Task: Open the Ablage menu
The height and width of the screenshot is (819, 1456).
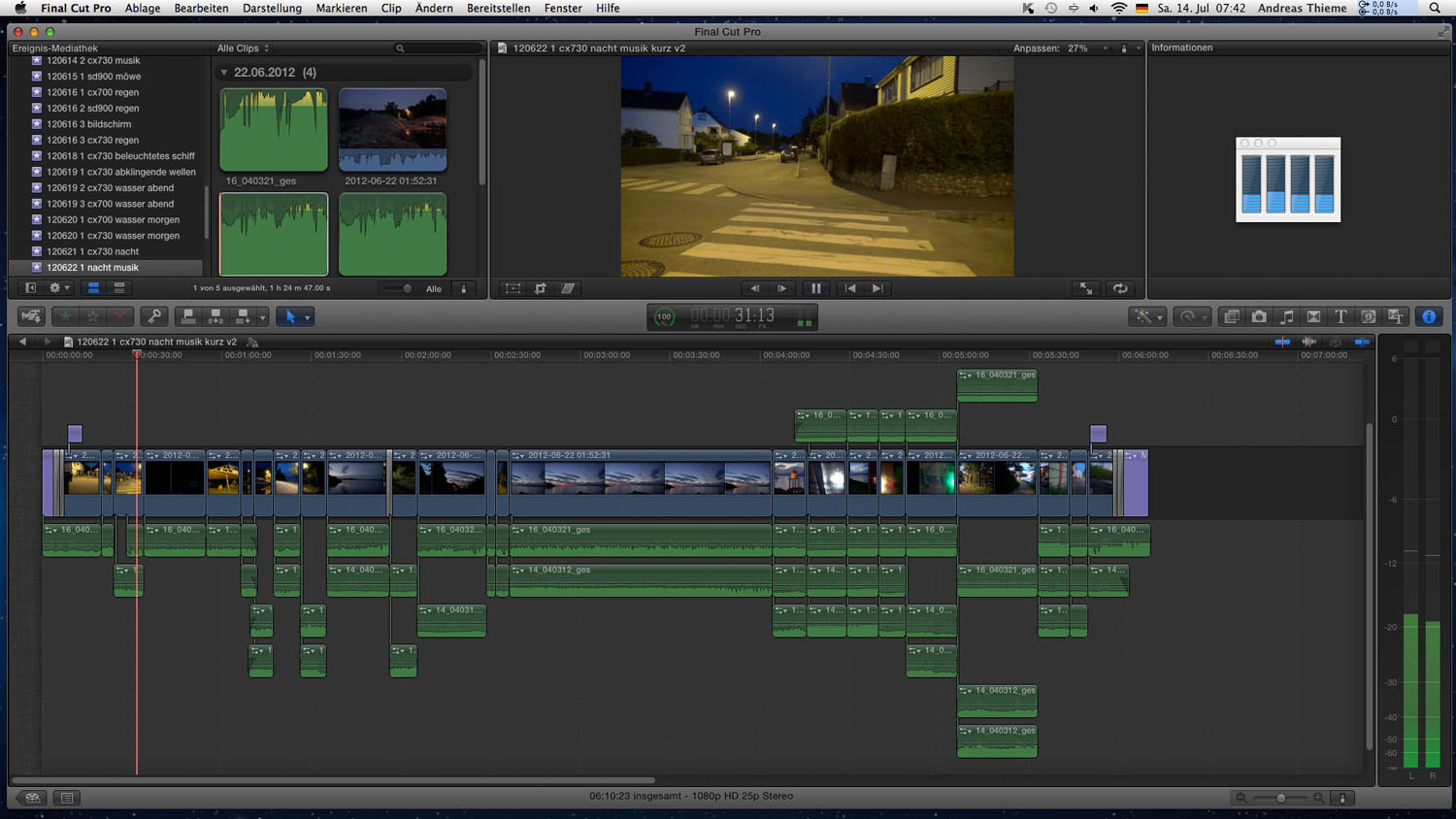Action: pyautogui.click(x=143, y=8)
